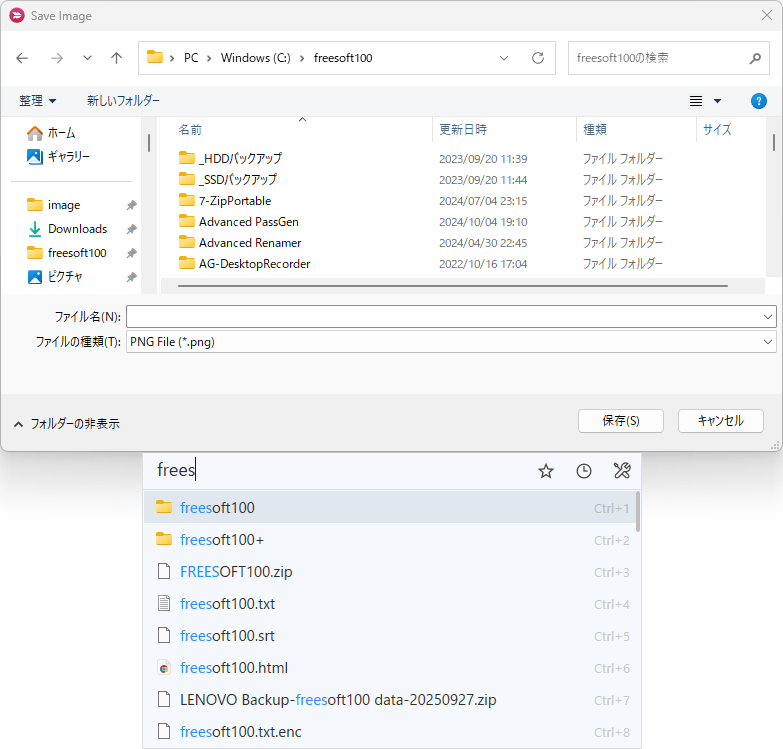Click the launcher search field containing frees
Viewport: 783px width, 749px height.
[x=340, y=470]
